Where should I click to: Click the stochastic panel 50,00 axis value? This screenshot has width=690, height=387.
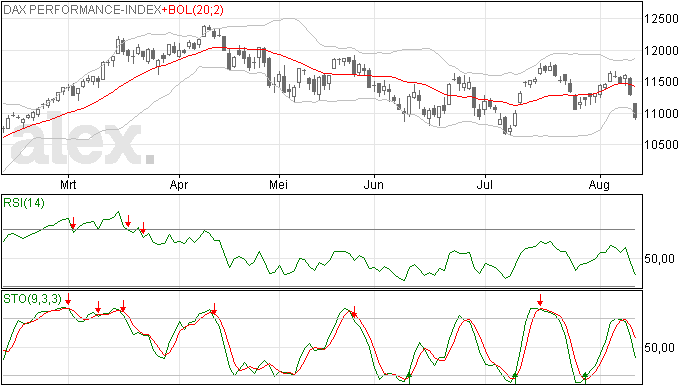[x=659, y=348]
